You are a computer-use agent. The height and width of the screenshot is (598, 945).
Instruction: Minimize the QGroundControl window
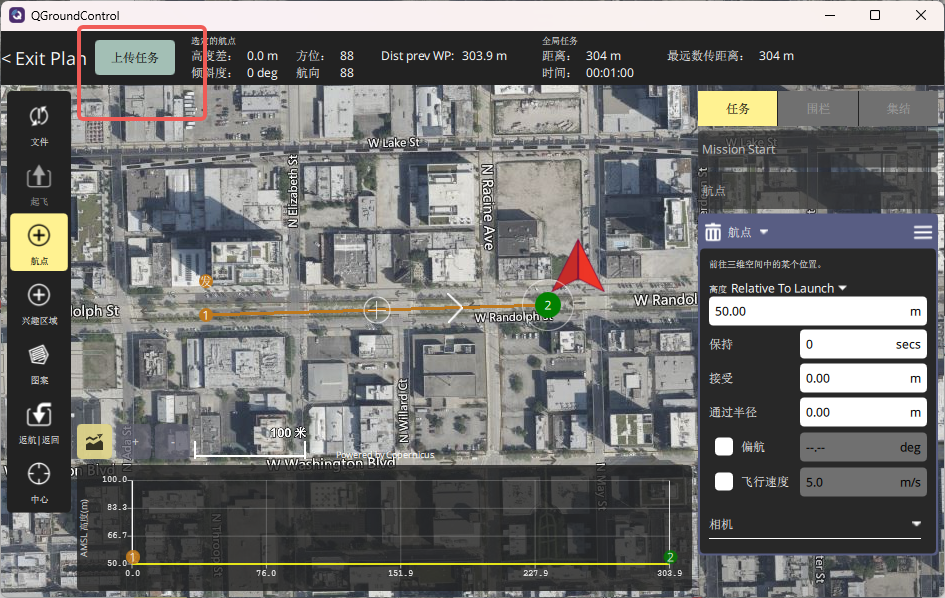point(830,15)
